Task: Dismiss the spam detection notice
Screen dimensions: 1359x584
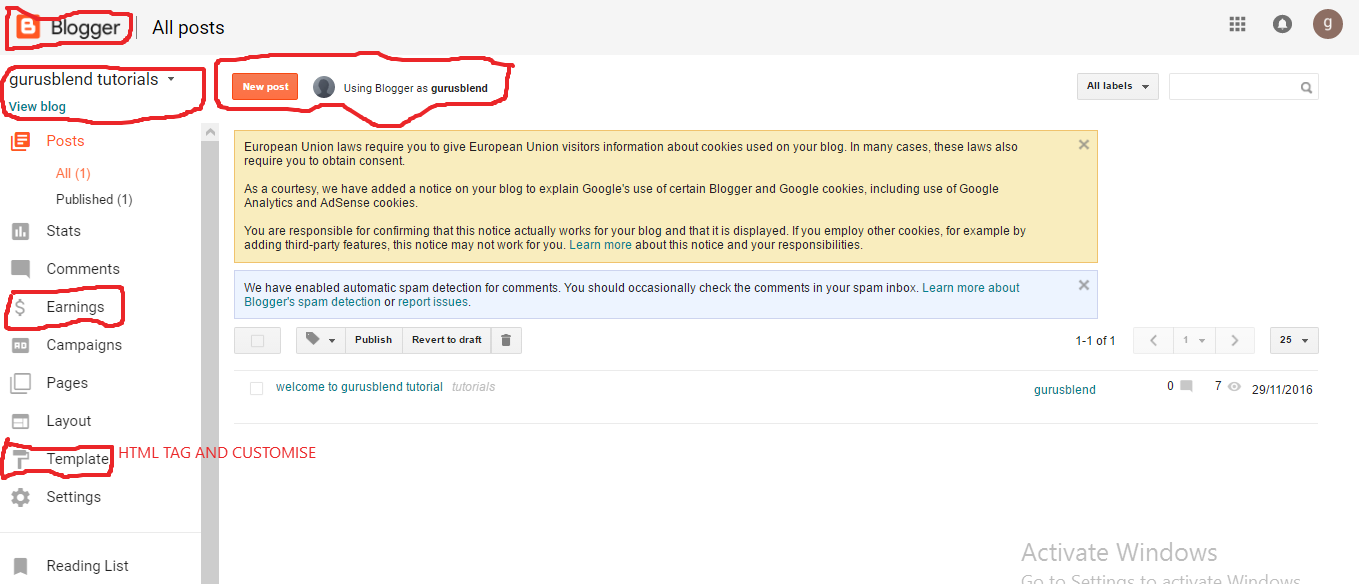Action: [x=1083, y=285]
